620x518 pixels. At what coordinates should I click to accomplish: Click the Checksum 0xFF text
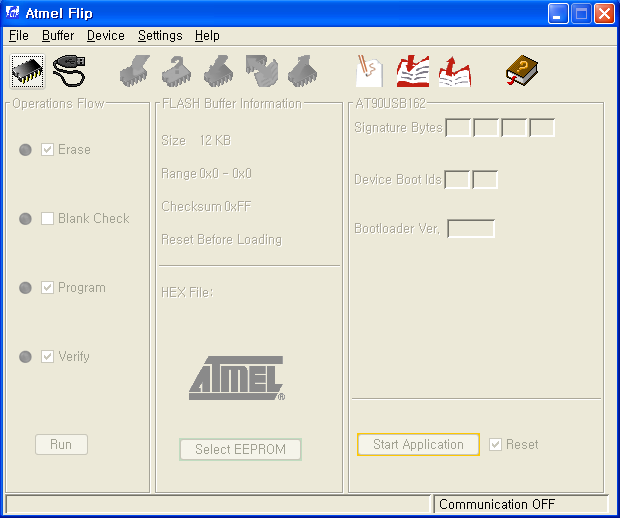tap(206, 206)
